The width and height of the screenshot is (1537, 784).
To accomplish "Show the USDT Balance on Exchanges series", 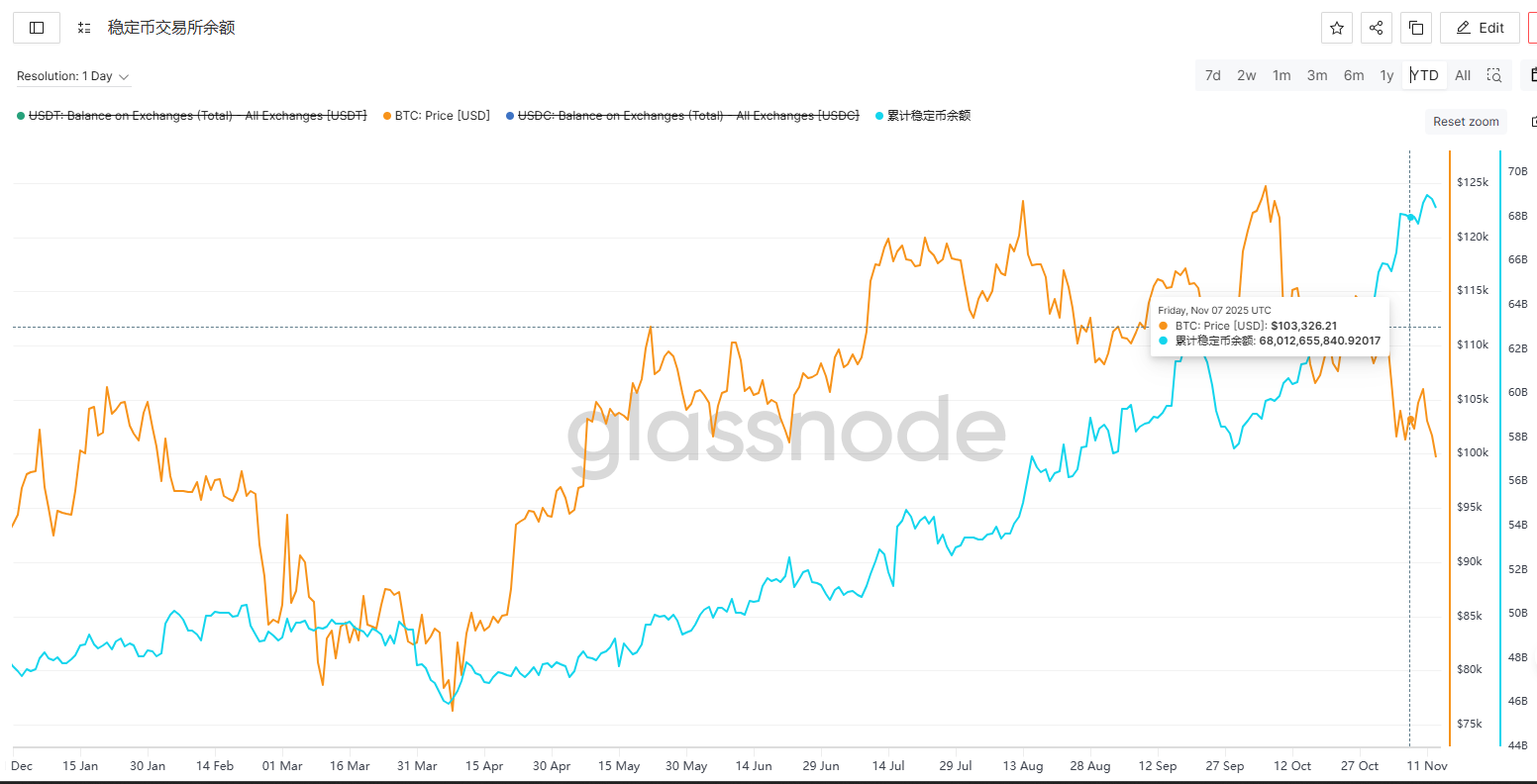I will [x=197, y=116].
